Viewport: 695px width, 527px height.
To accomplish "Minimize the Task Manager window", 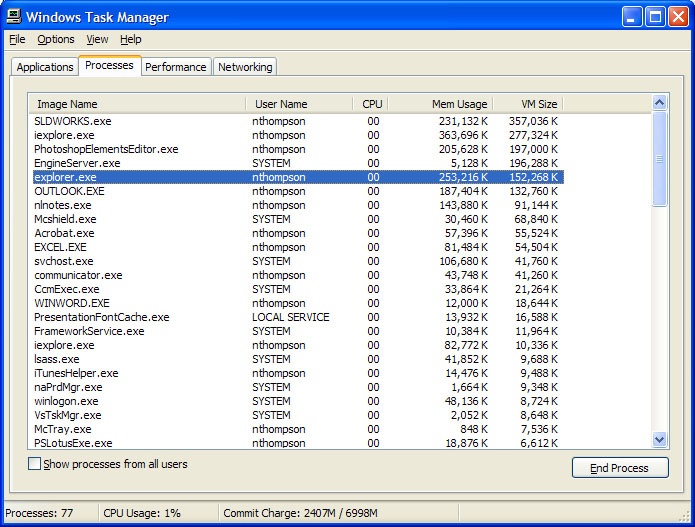I will [632, 17].
